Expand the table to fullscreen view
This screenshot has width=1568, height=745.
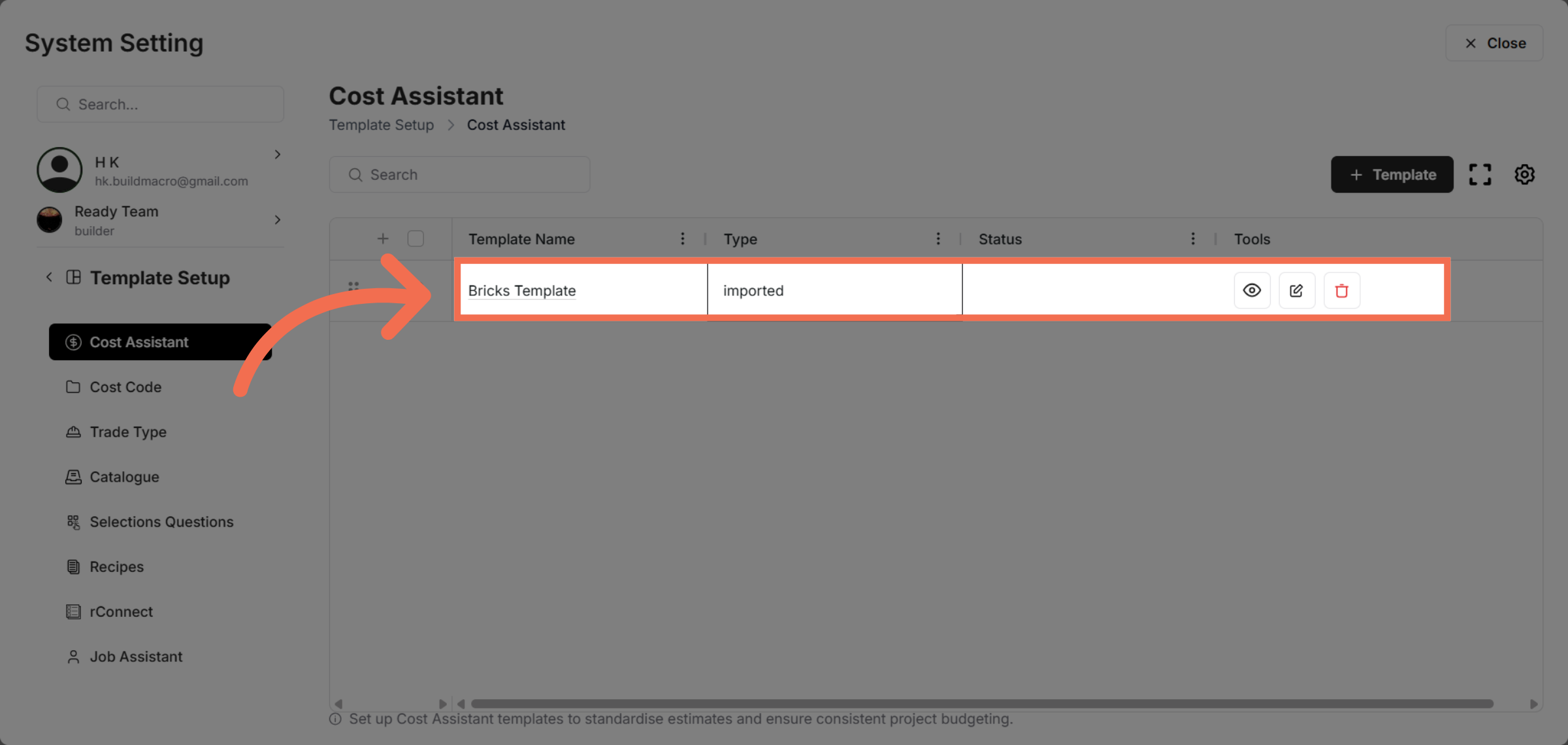(1480, 174)
